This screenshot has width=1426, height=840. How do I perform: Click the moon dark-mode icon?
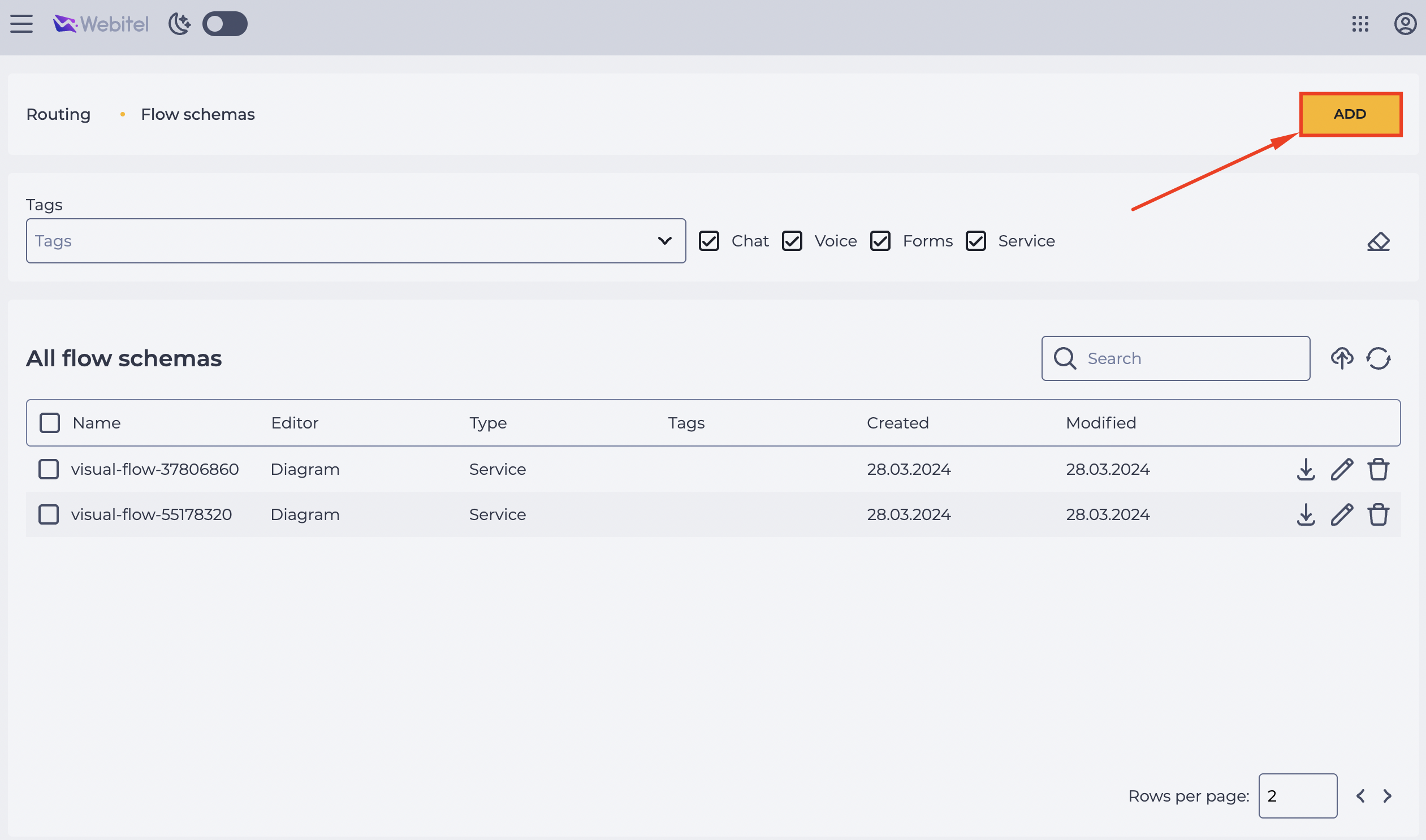point(179,24)
